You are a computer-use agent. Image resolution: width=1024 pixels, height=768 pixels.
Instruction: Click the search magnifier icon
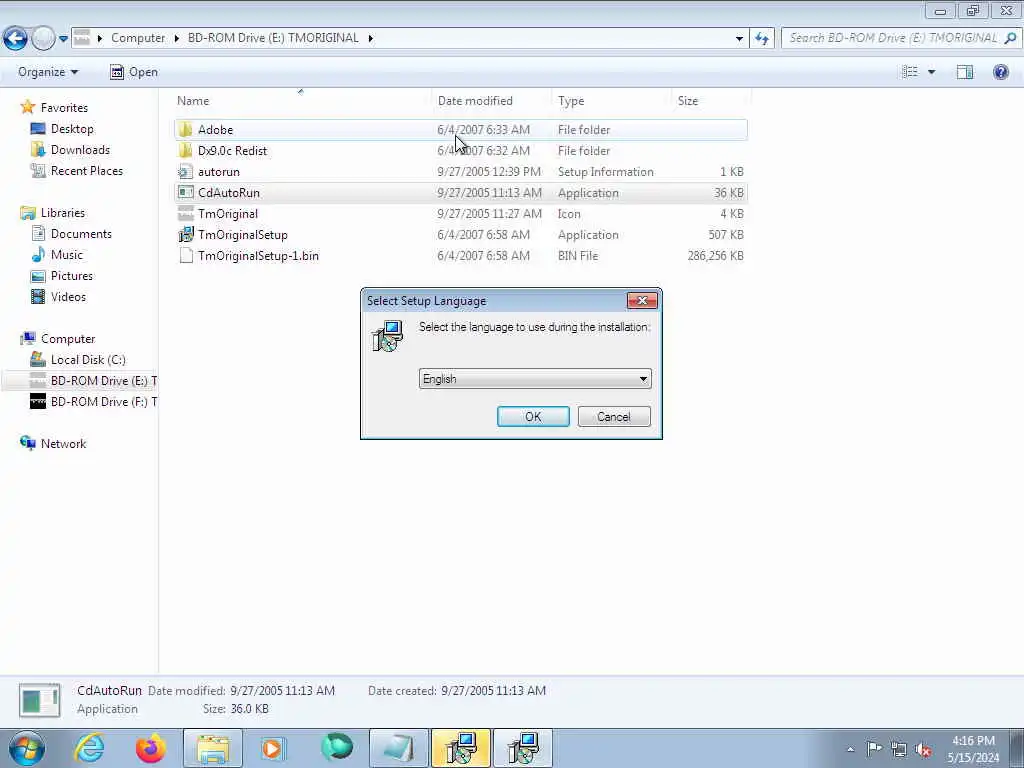point(1010,38)
